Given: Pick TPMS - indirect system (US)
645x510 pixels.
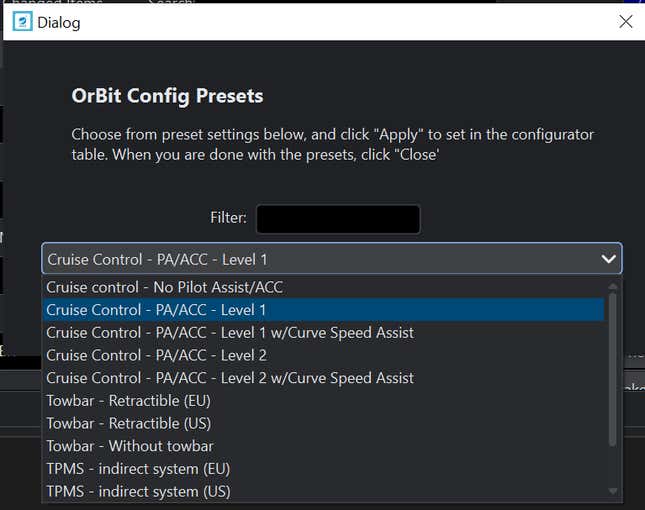Looking at the screenshot, I should pyautogui.click(x=138, y=491).
